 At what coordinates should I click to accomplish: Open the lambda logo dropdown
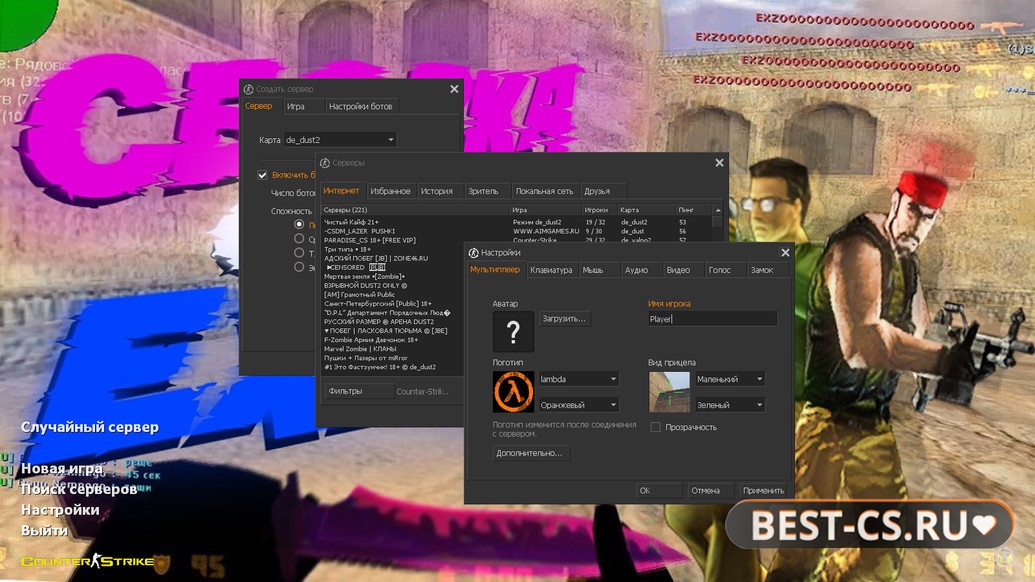click(x=578, y=379)
